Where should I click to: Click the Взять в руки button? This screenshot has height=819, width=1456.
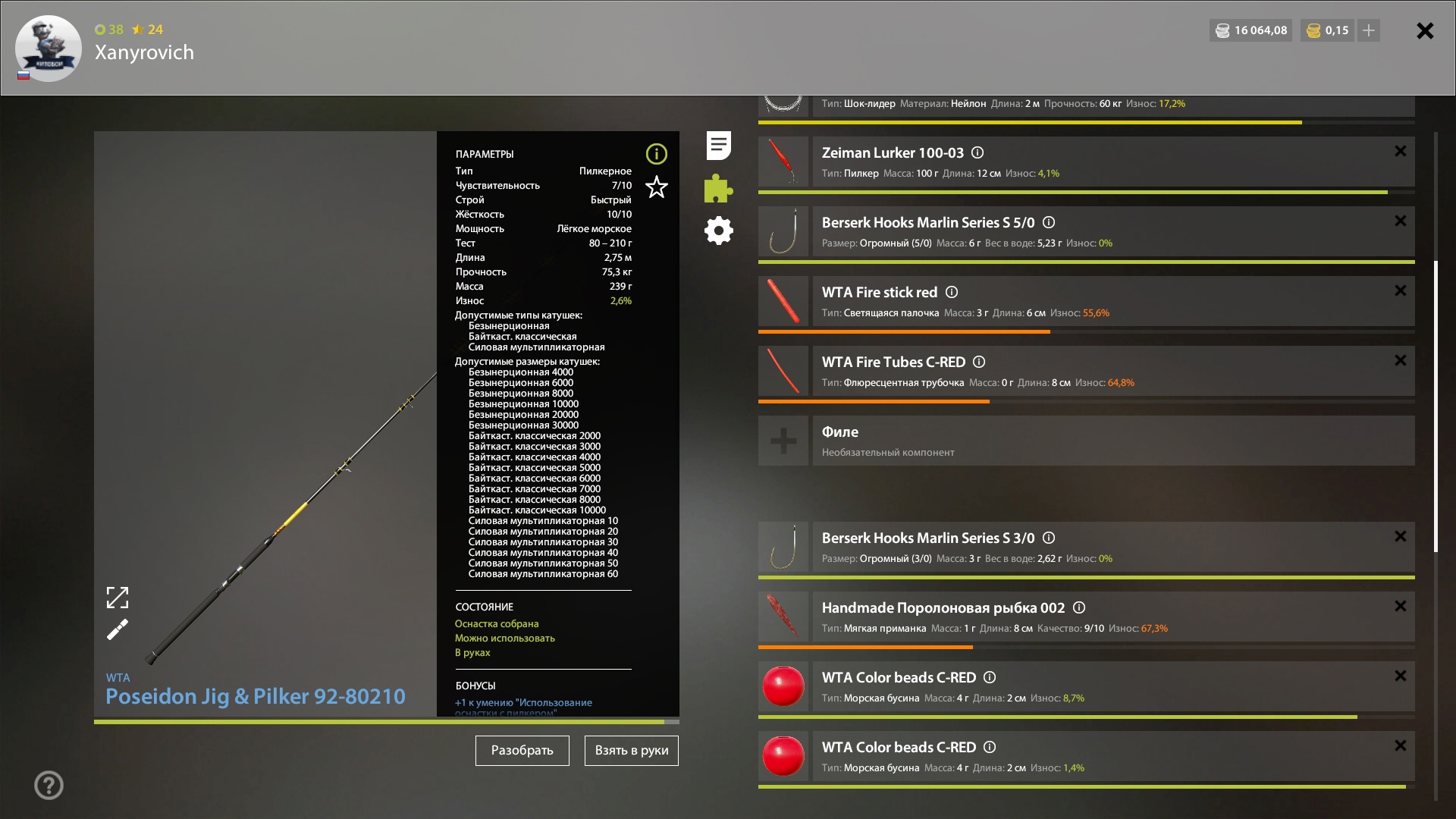click(x=631, y=750)
